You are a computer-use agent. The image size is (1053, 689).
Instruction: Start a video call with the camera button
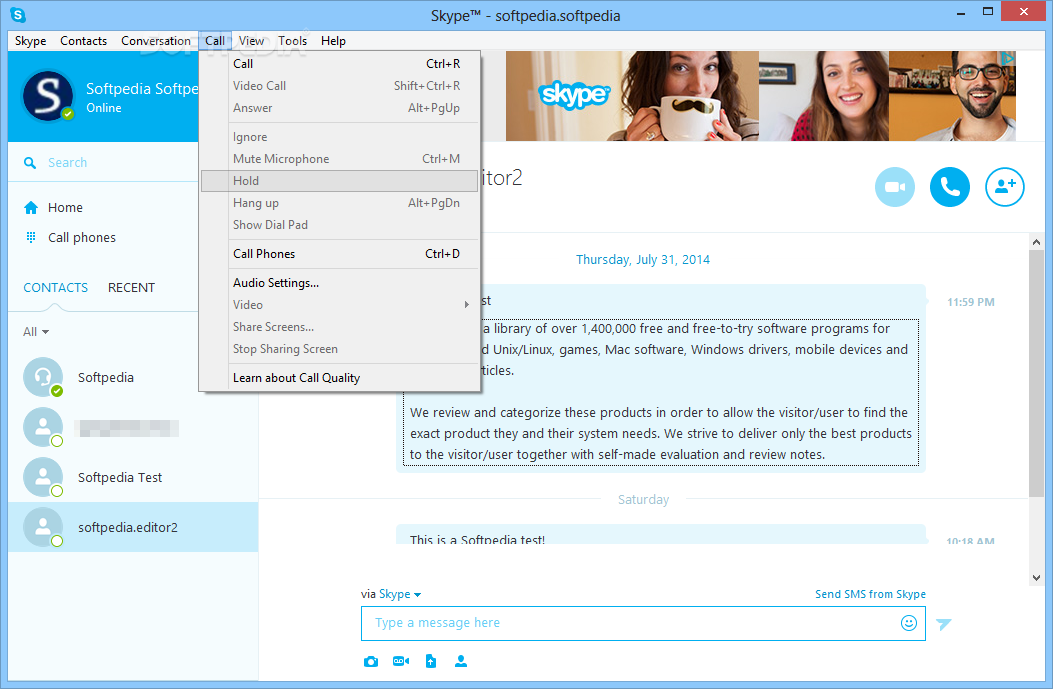coord(895,187)
